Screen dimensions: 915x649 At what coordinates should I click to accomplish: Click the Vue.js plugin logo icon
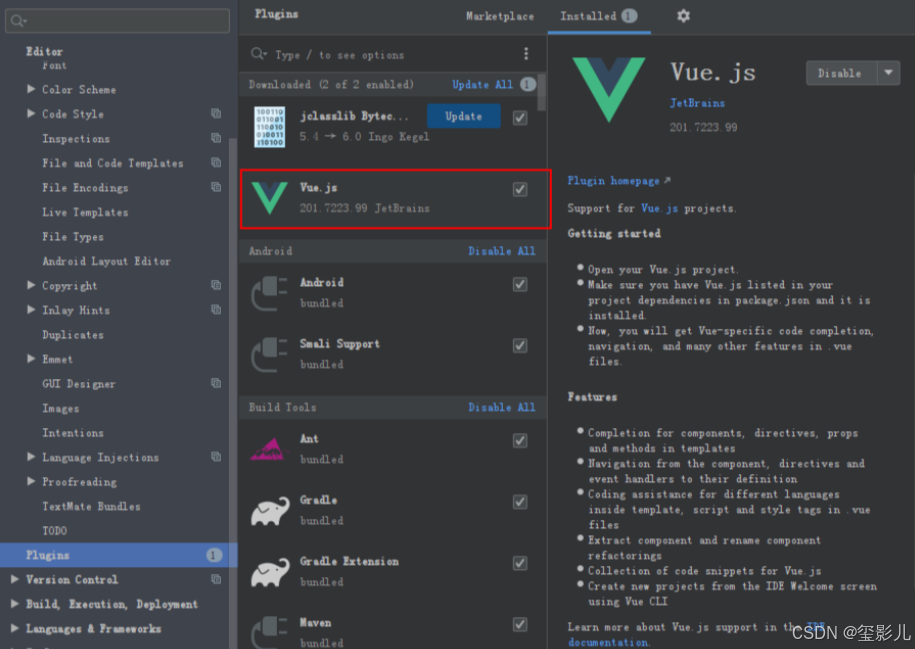point(609,79)
